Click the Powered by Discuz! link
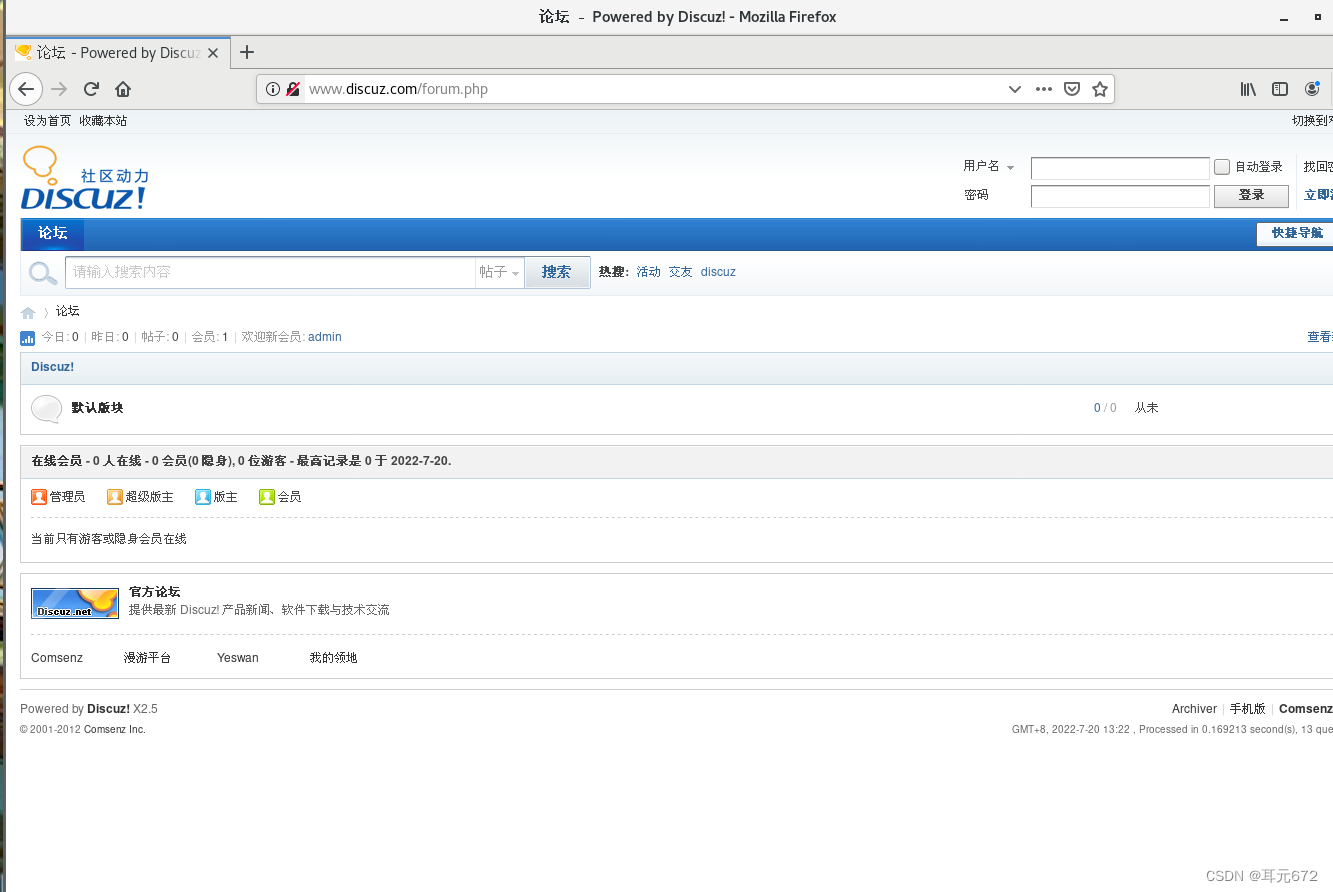 tap(108, 709)
